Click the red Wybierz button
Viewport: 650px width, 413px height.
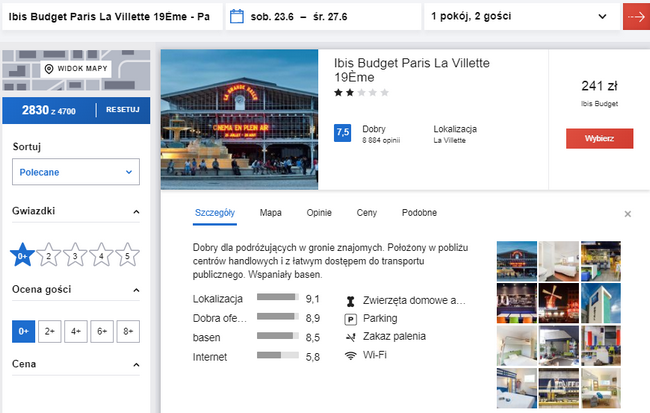point(599,138)
